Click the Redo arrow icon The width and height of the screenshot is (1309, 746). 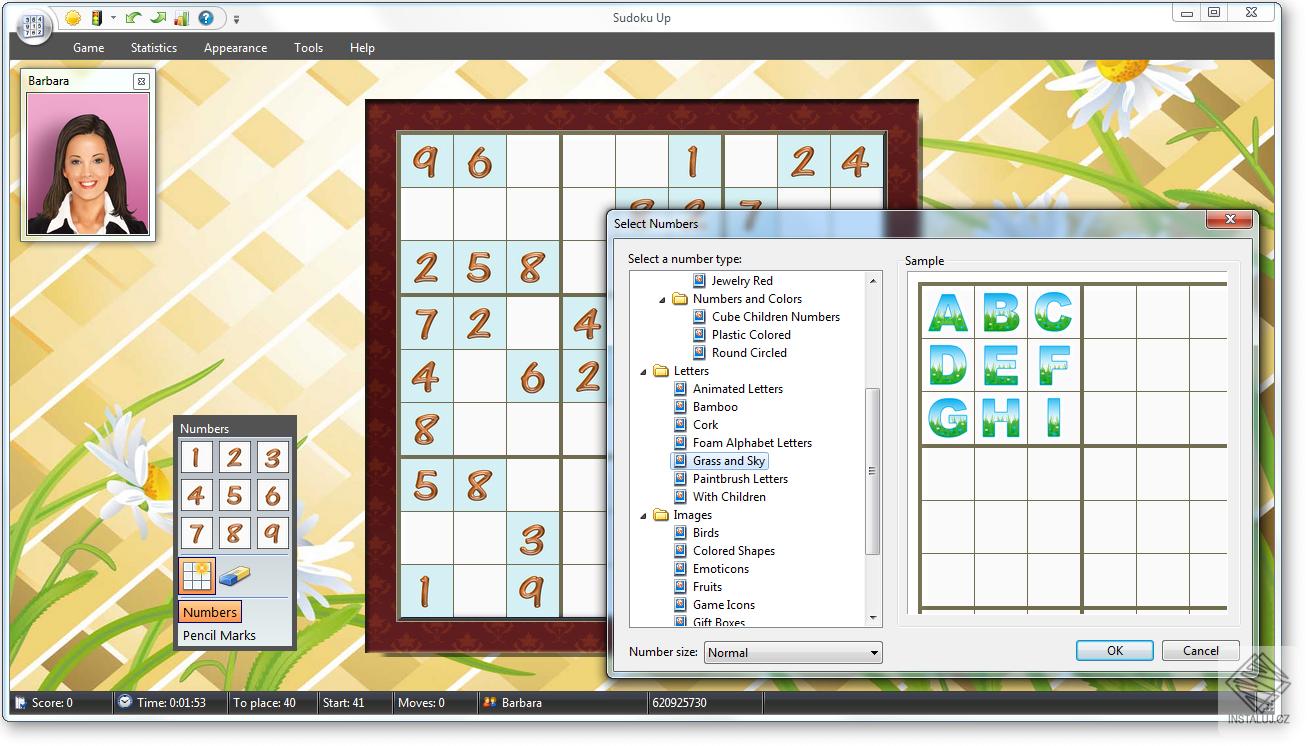coord(158,18)
